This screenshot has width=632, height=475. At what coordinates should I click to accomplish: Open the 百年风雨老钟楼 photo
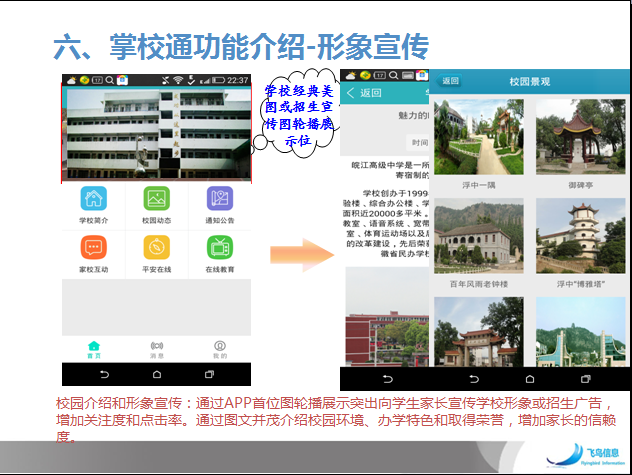[478, 232]
